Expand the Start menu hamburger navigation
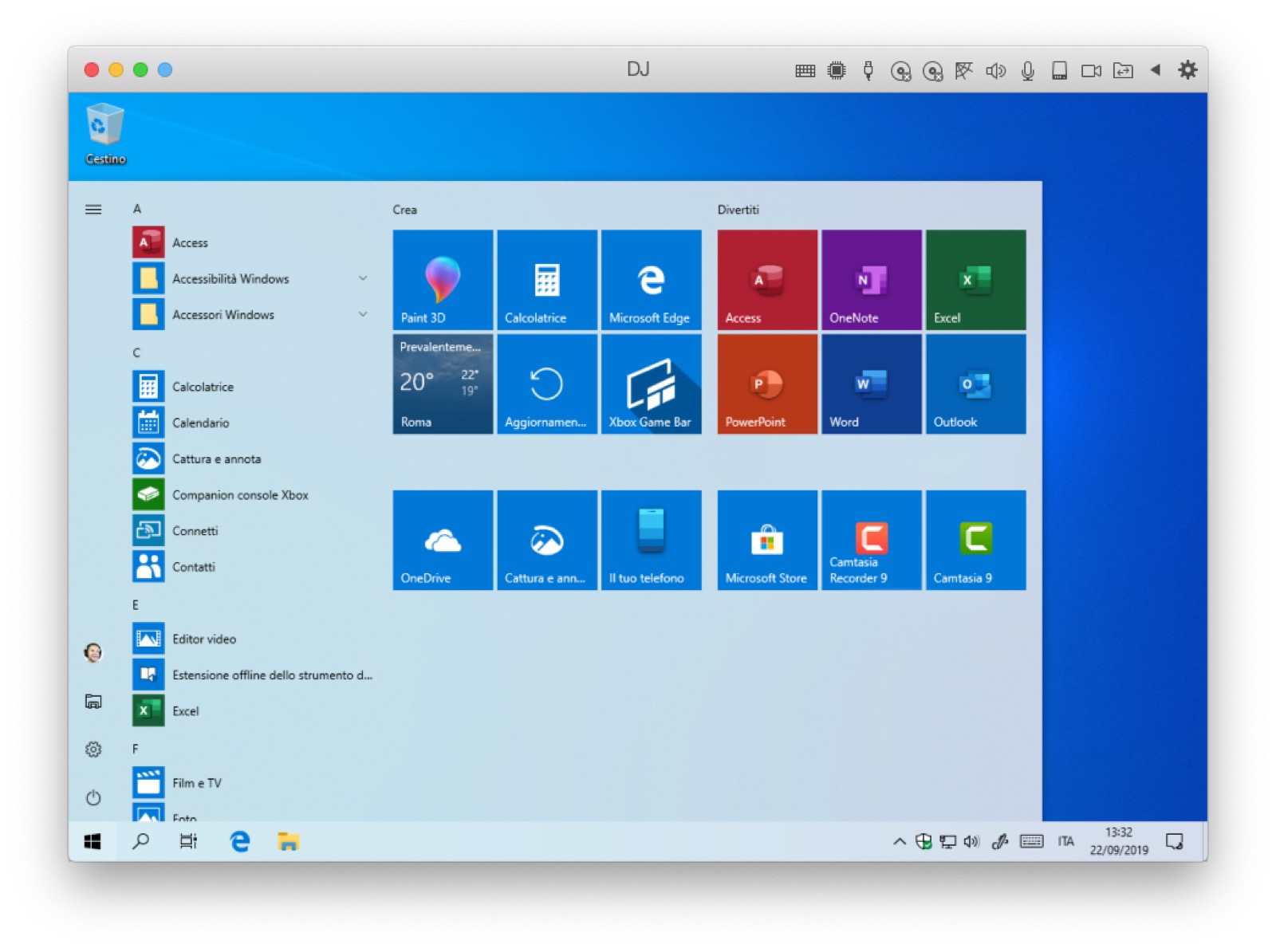The width and height of the screenshot is (1276, 952). click(x=93, y=210)
